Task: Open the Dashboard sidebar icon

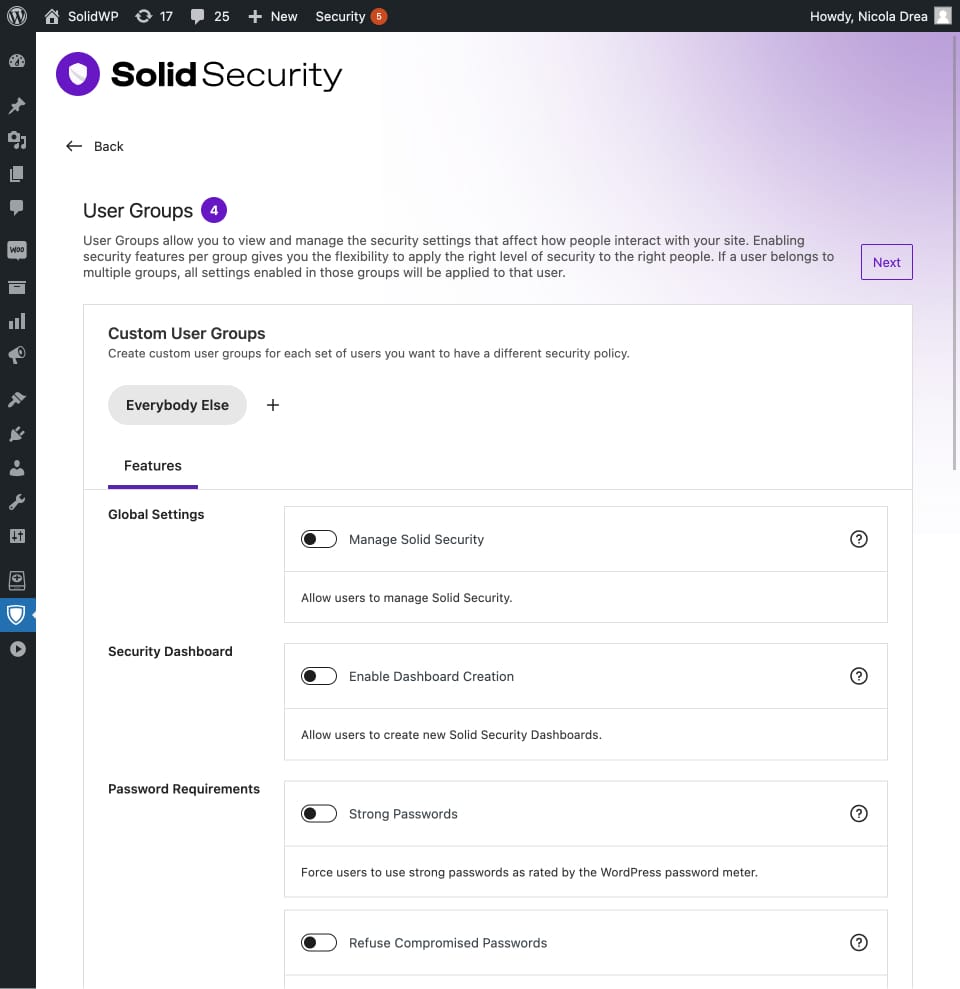Action: pyautogui.click(x=17, y=61)
